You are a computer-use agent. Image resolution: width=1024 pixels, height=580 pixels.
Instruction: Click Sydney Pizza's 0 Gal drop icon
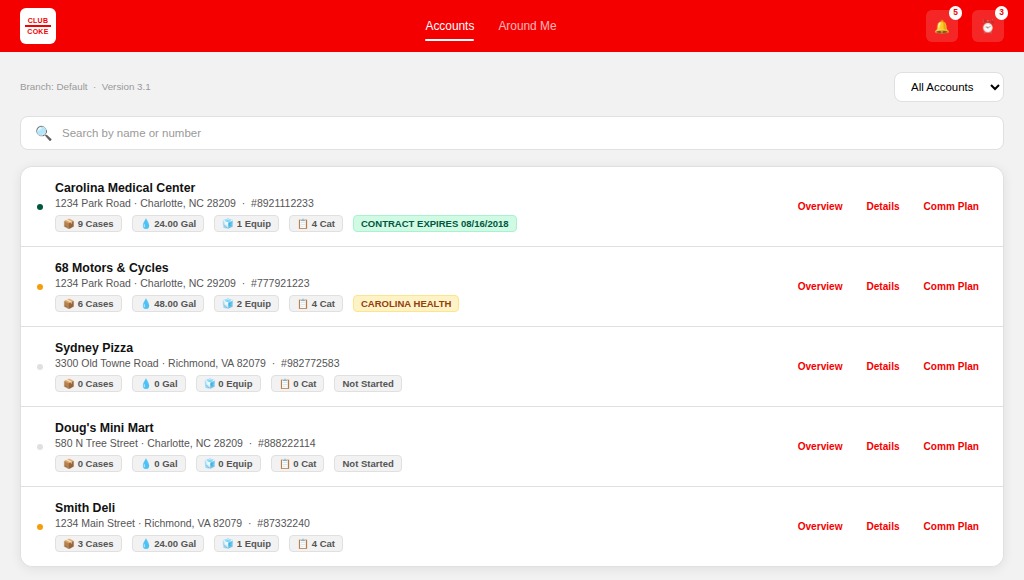pos(146,384)
